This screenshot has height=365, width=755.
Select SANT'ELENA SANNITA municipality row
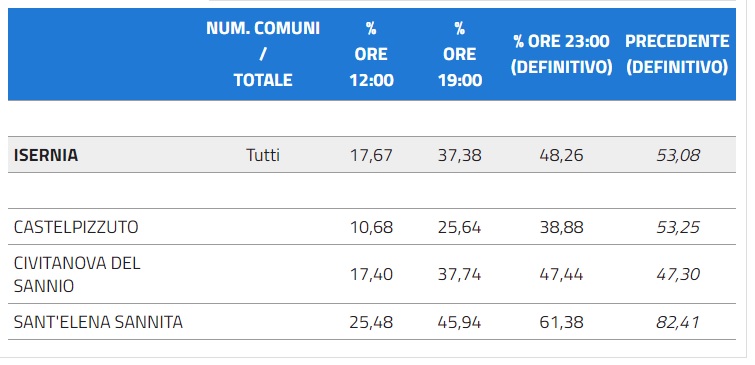[x=372, y=322]
